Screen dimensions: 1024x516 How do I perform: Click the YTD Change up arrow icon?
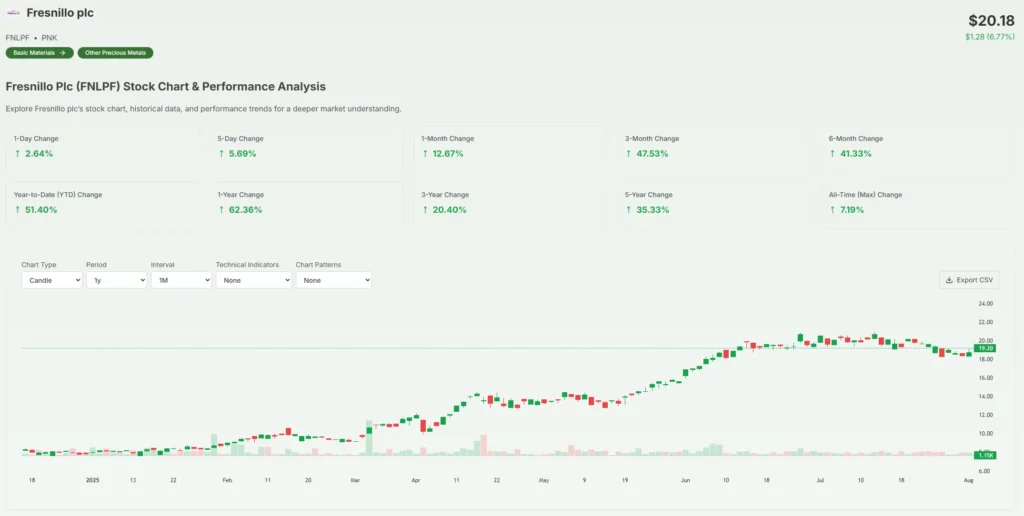click(17, 210)
